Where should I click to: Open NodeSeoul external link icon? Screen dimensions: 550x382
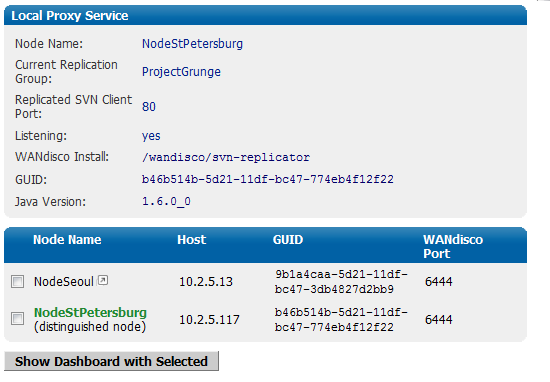point(103,280)
